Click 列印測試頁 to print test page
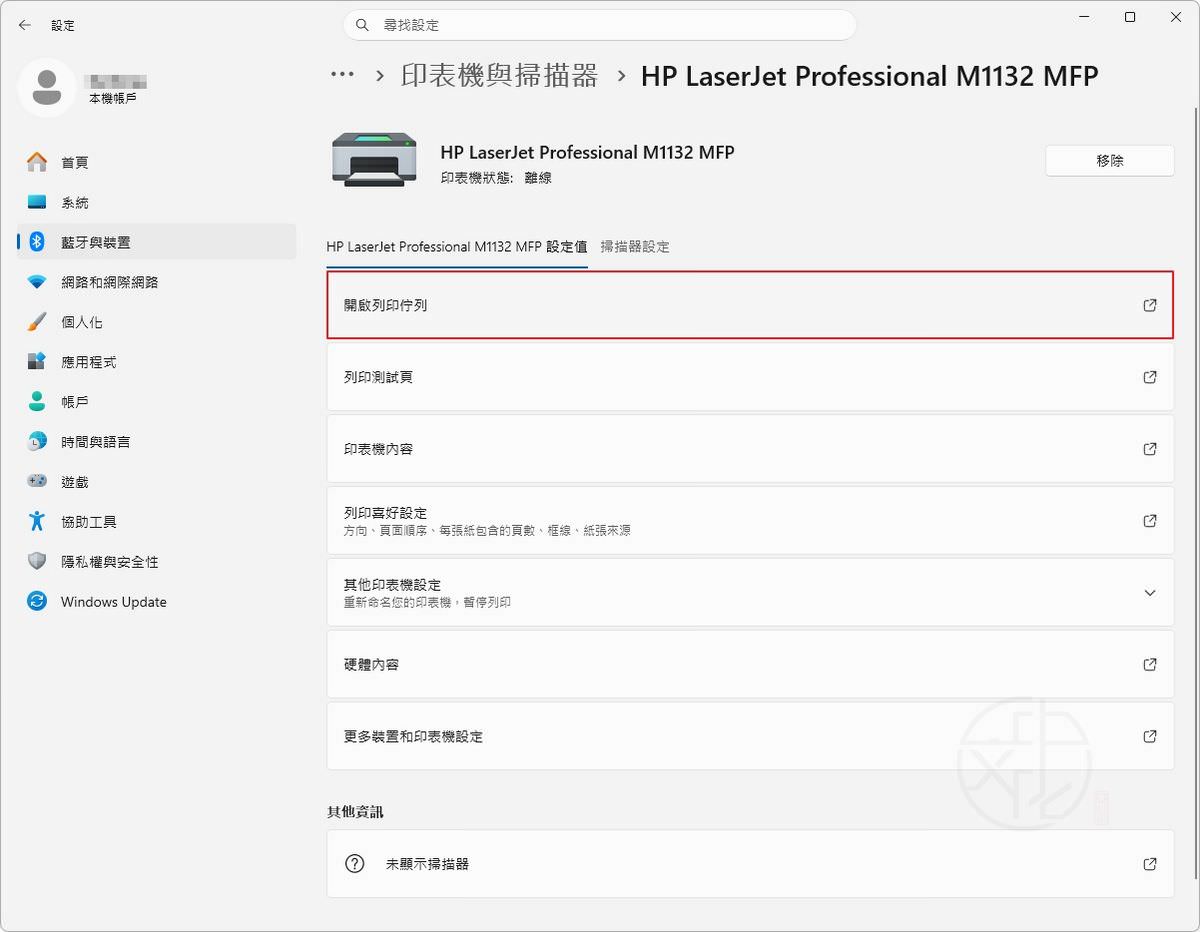The width and height of the screenshot is (1200, 932). (x=750, y=377)
